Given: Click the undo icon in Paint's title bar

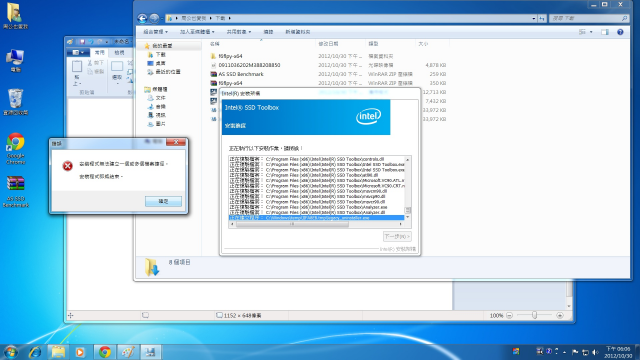Looking at the screenshot, I should (92, 42).
